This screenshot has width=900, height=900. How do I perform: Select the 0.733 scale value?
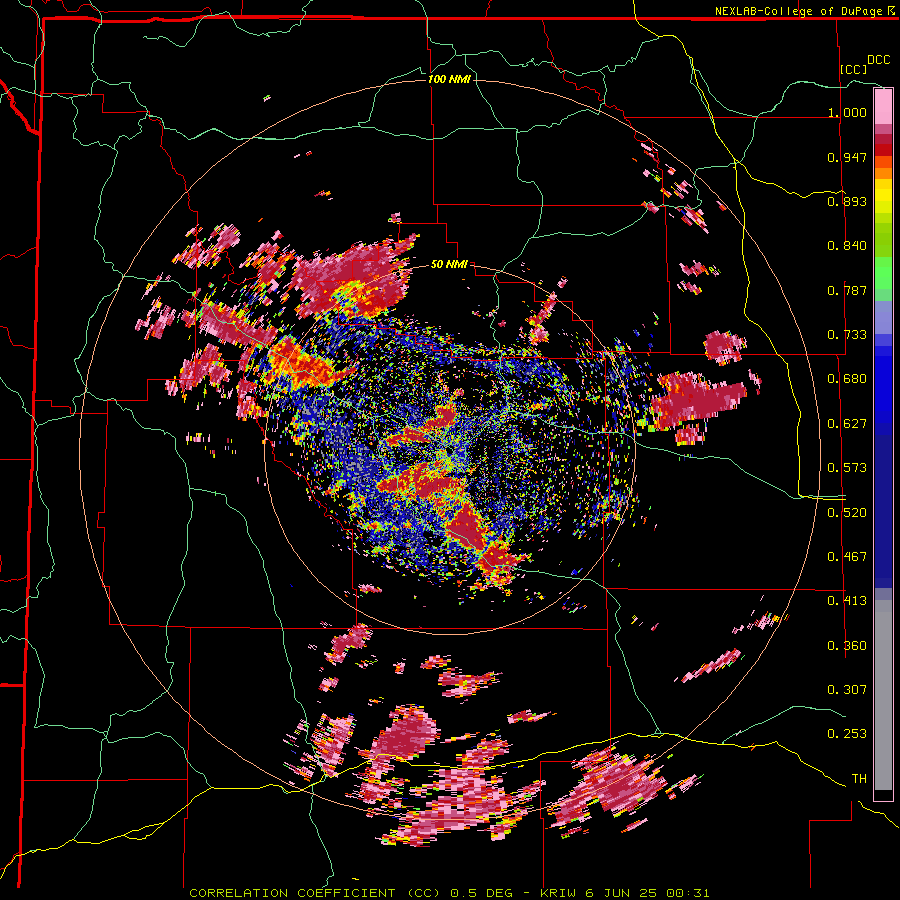tap(847, 335)
